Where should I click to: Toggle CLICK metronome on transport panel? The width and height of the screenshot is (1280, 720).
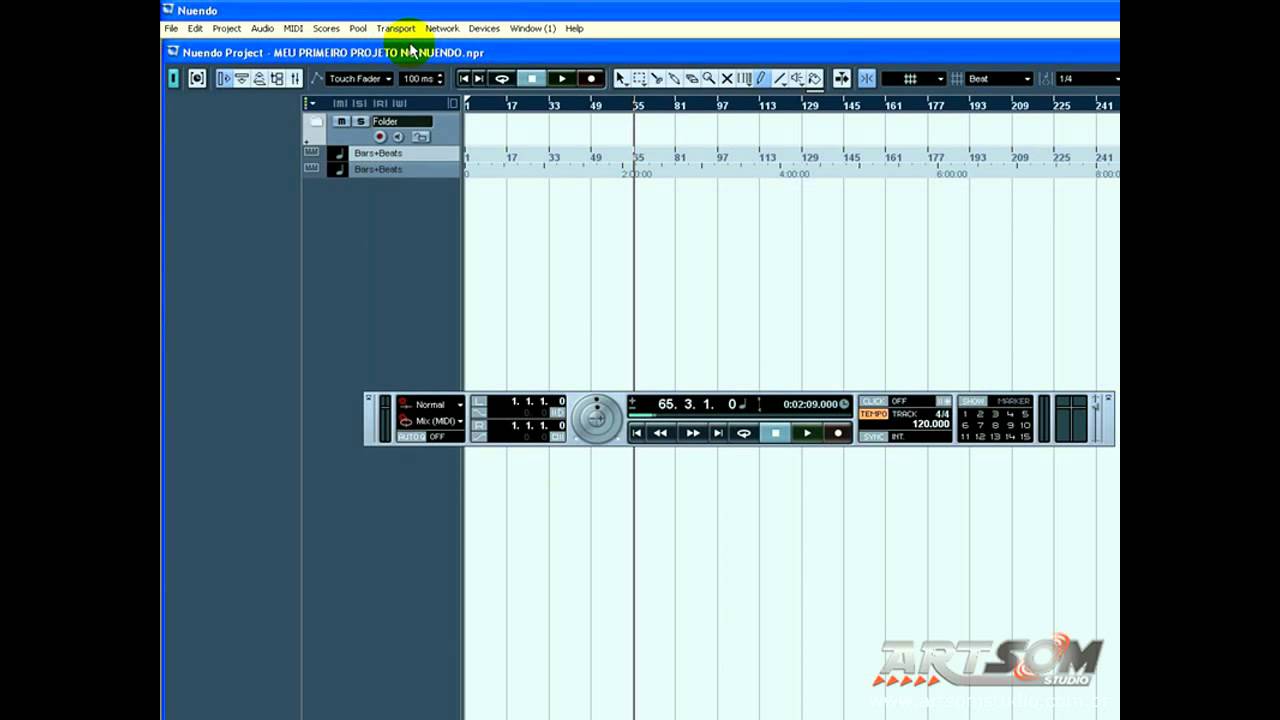click(x=873, y=401)
